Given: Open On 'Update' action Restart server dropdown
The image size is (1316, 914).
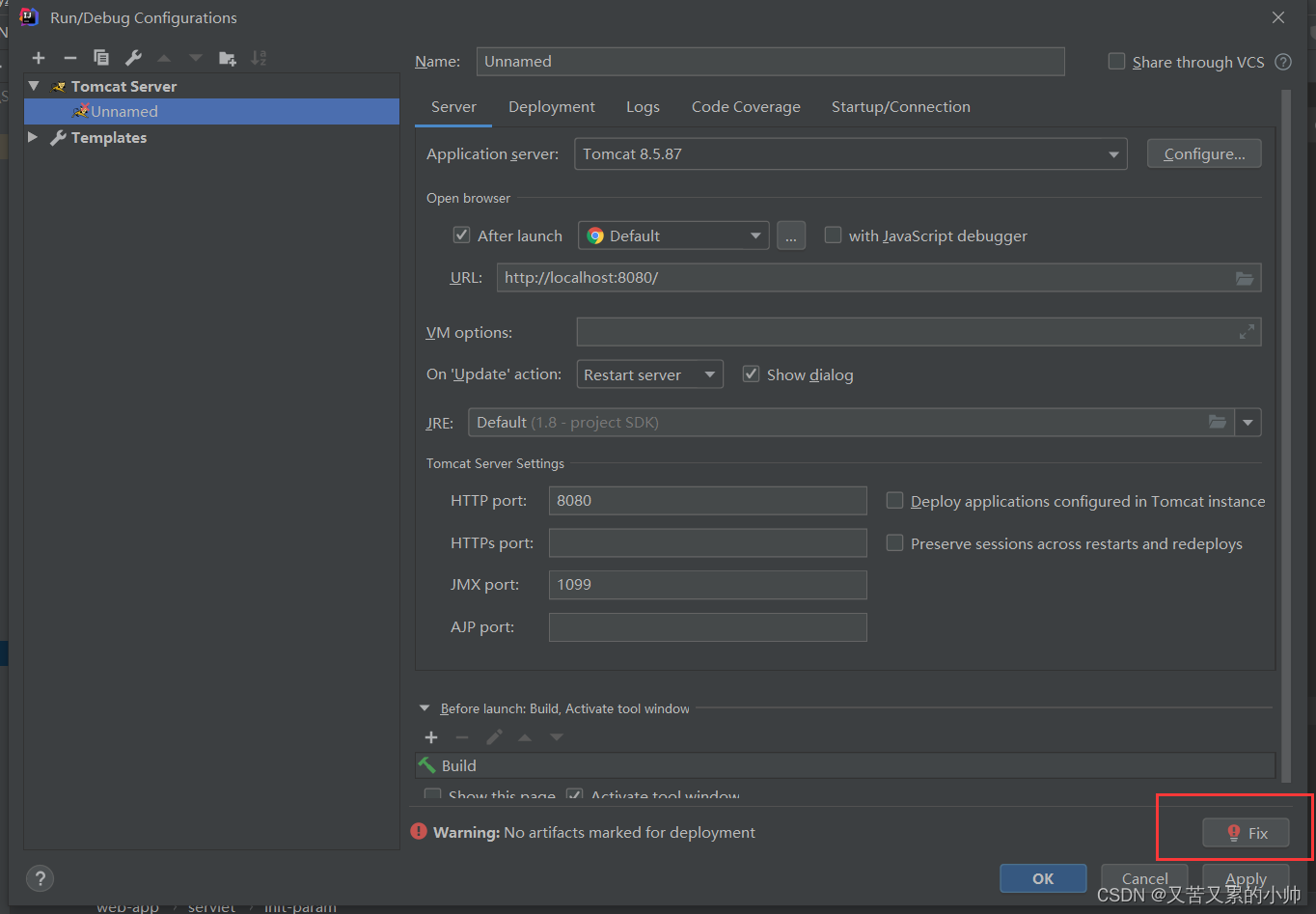Looking at the screenshot, I should pyautogui.click(x=649, y=374).
